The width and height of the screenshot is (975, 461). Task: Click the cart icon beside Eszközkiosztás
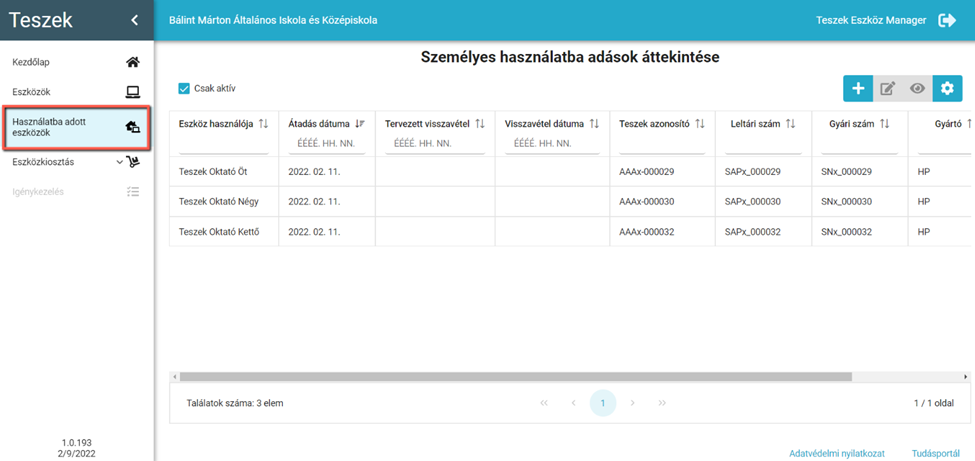pos(133,162)
